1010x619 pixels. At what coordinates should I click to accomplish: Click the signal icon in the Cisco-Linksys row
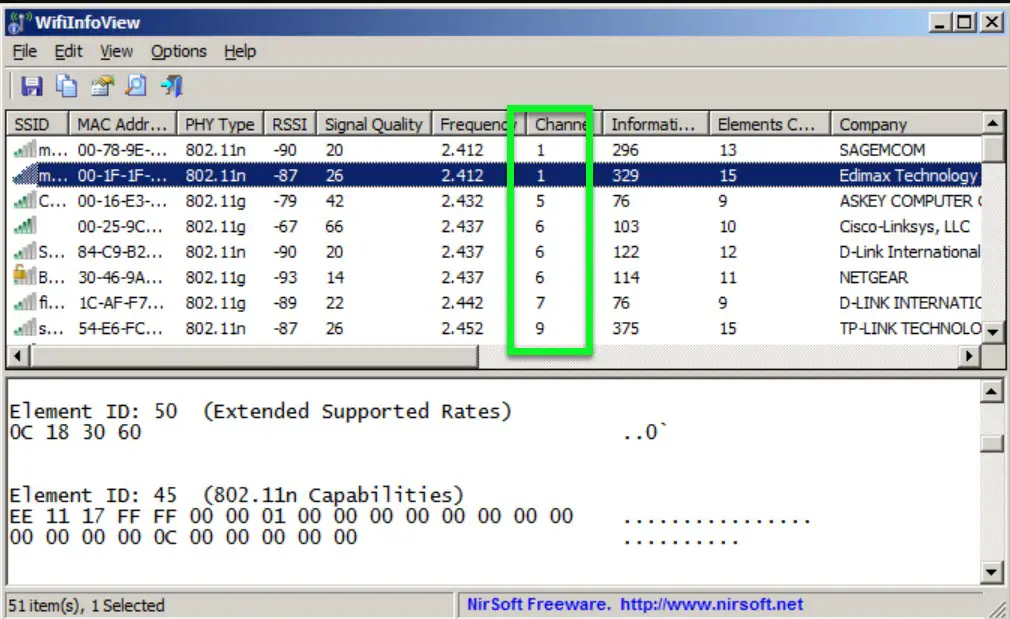point(24,226)
